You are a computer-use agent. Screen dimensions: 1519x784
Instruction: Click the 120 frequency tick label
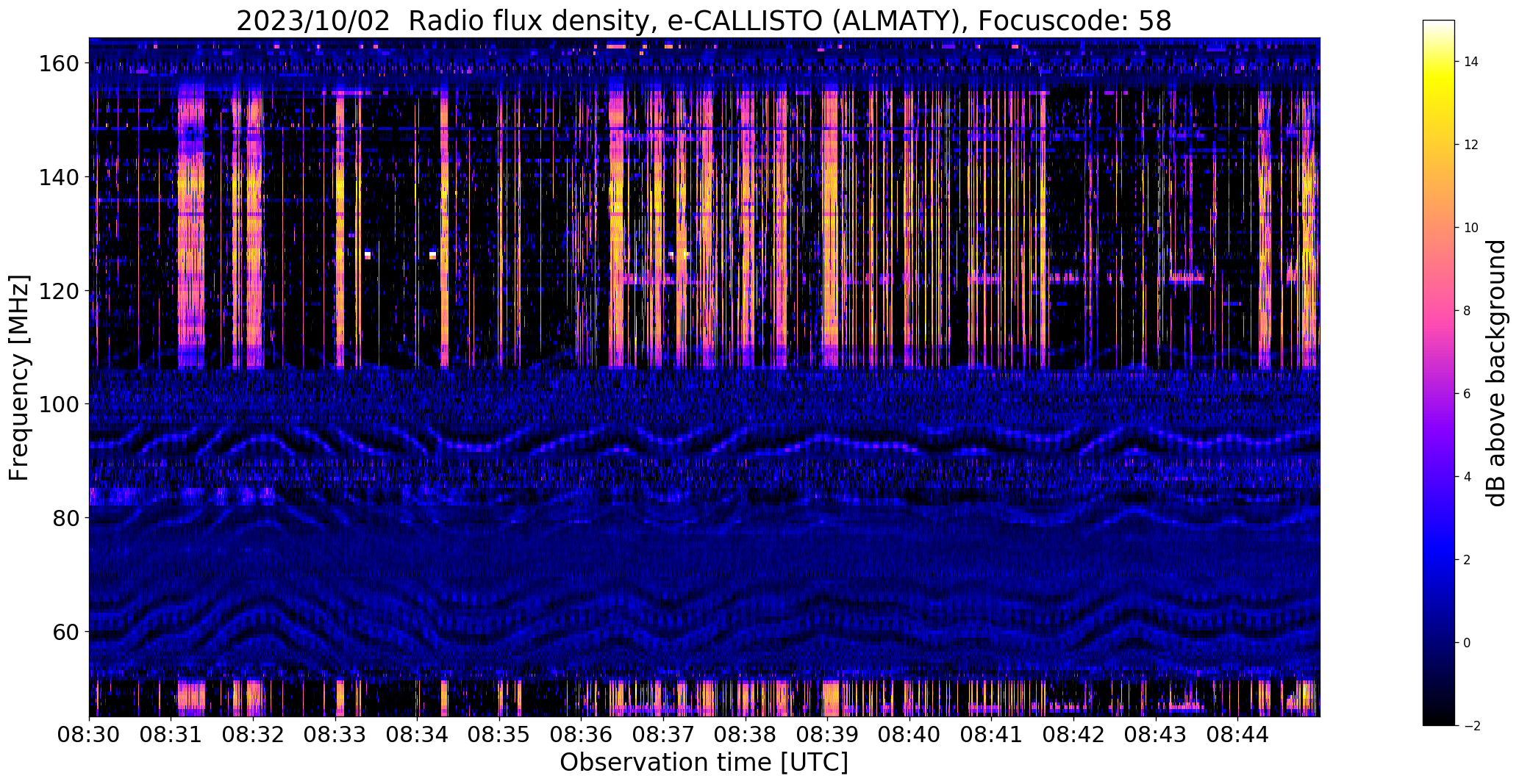point(58,291)
